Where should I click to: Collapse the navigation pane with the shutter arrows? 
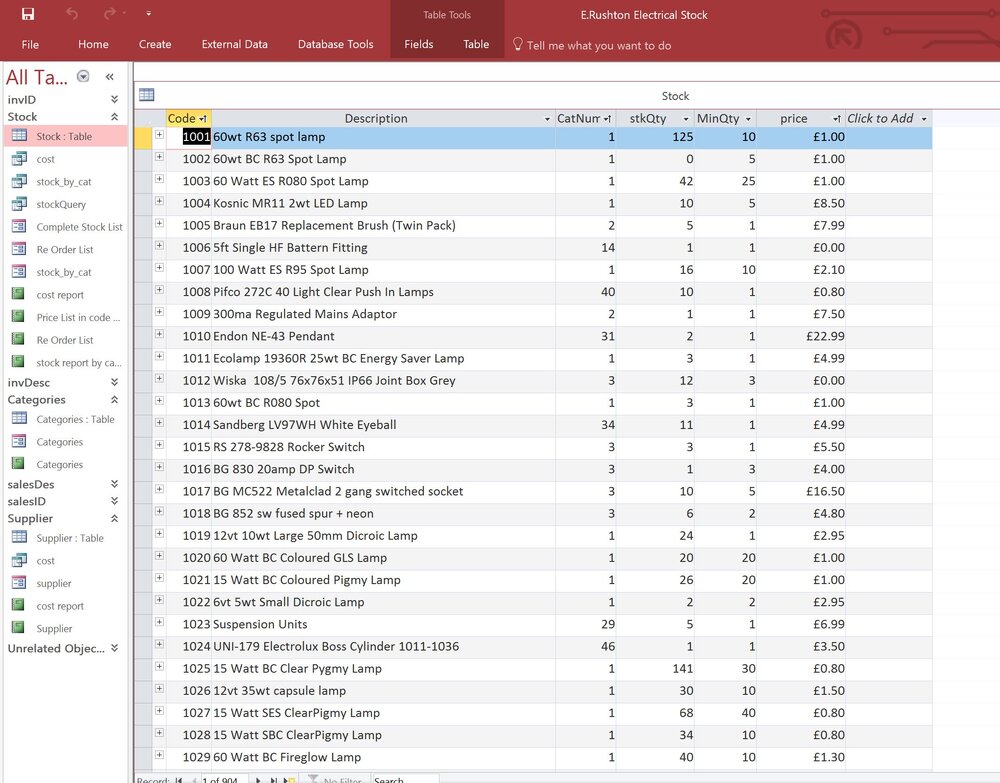click(x=110, y=77)
